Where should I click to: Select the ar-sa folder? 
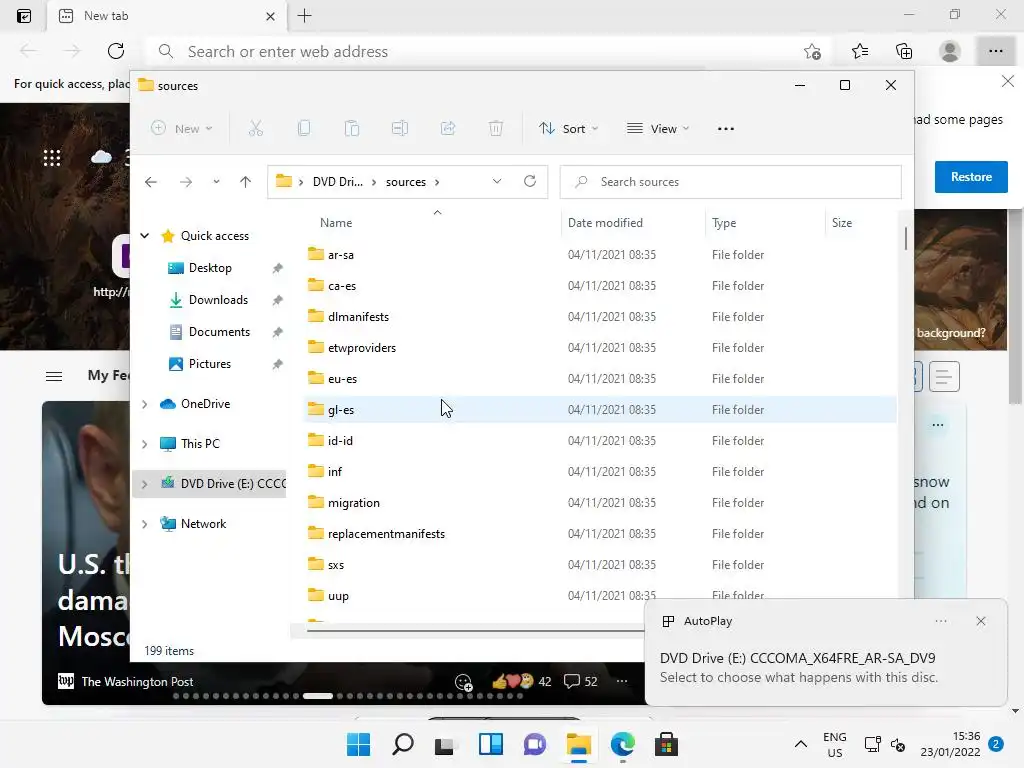(600, 255)
